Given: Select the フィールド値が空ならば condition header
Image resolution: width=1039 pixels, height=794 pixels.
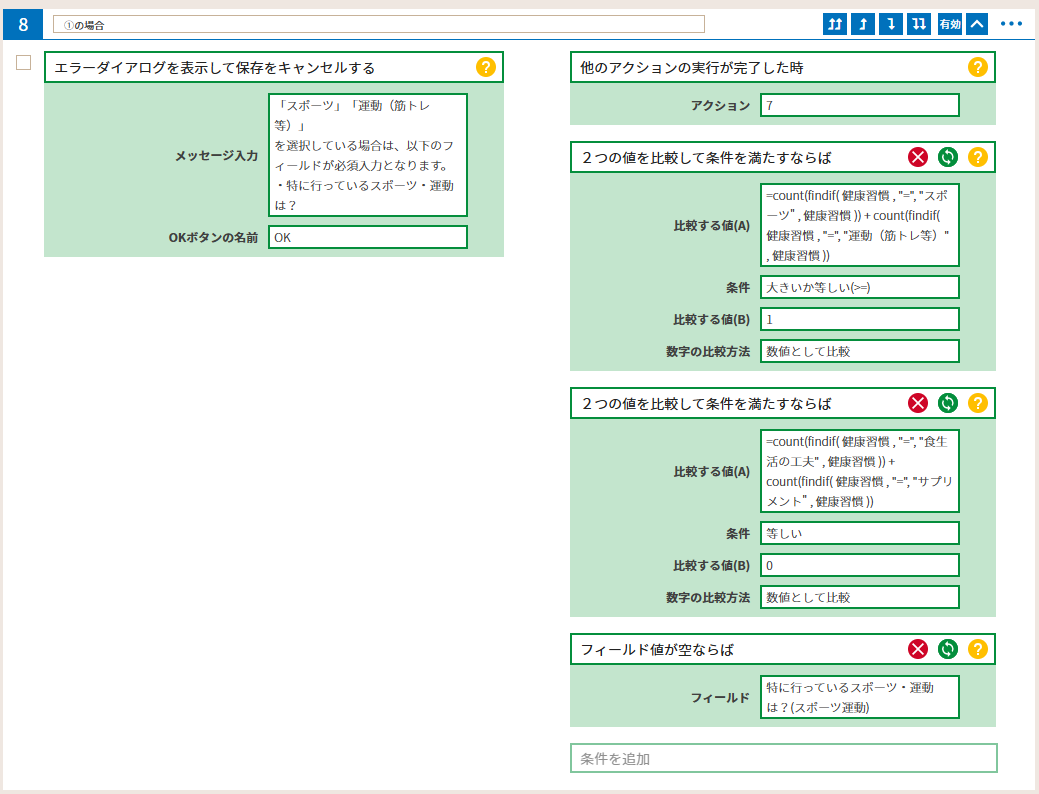Looking at the screenshot, I should pos(783,649).
